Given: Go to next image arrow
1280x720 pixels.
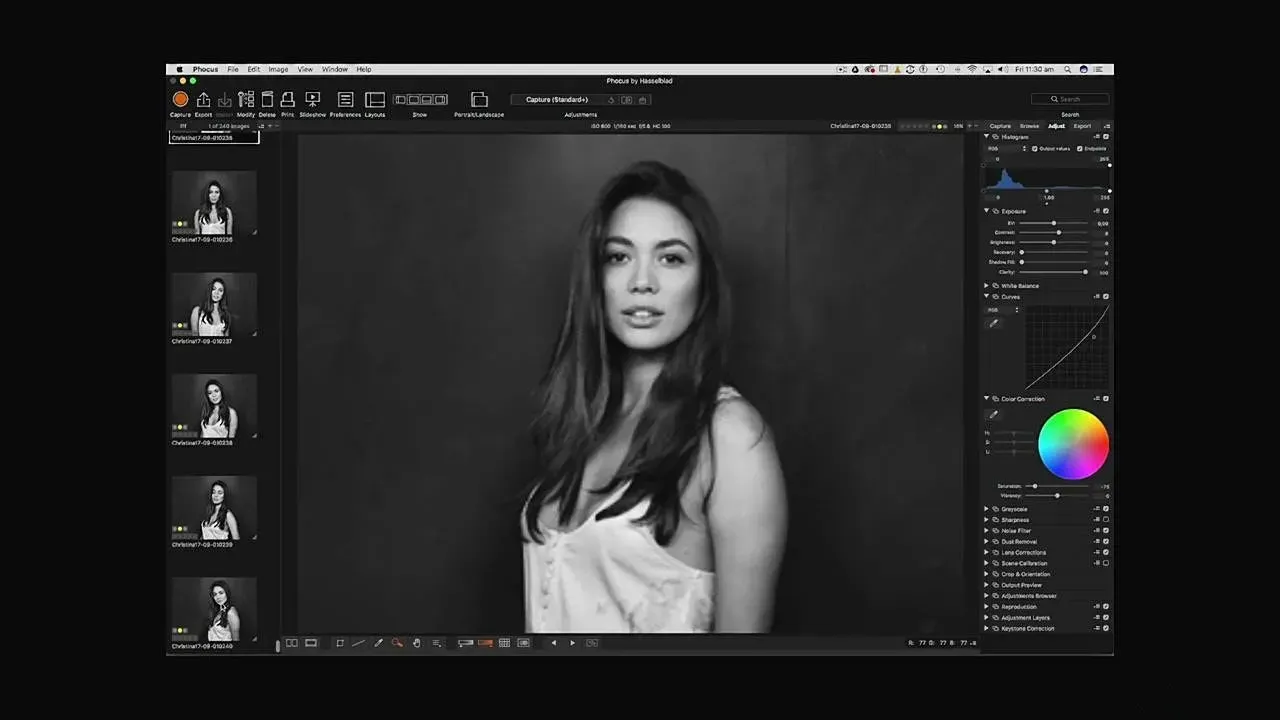Looking at the screenshot, I should tap(572, 643).
